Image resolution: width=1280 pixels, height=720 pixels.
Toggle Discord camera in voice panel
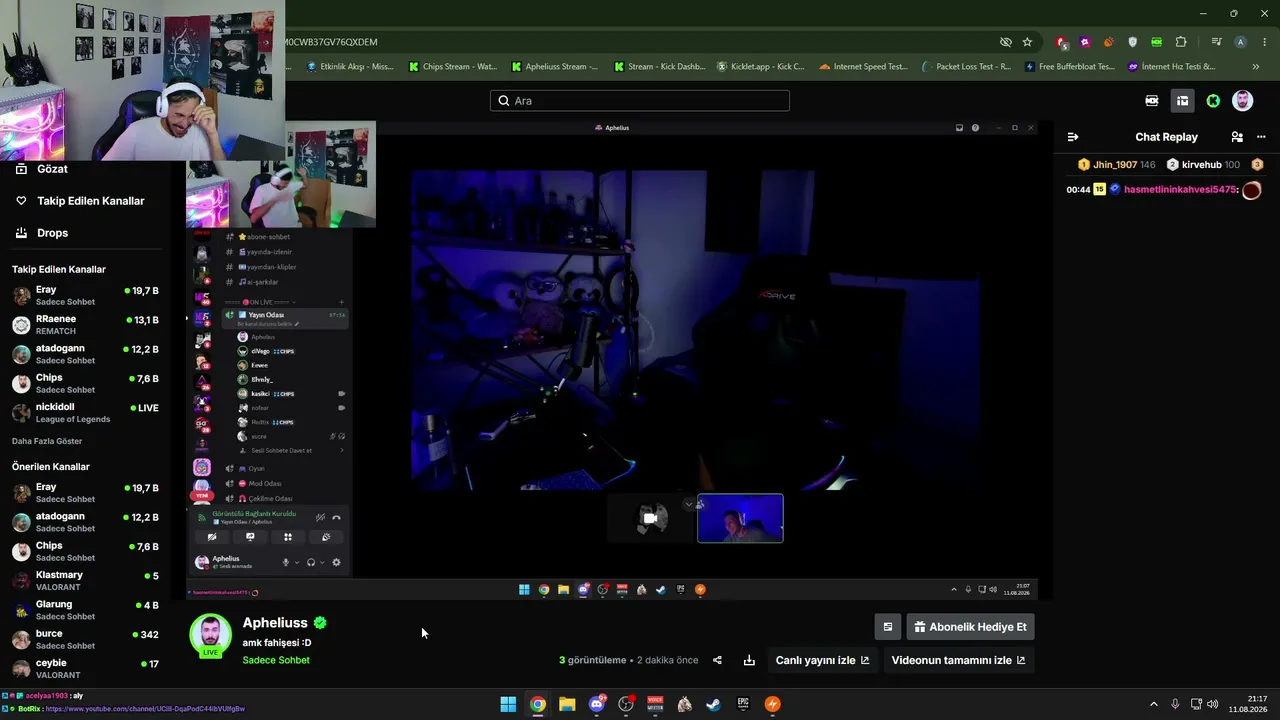212,537
